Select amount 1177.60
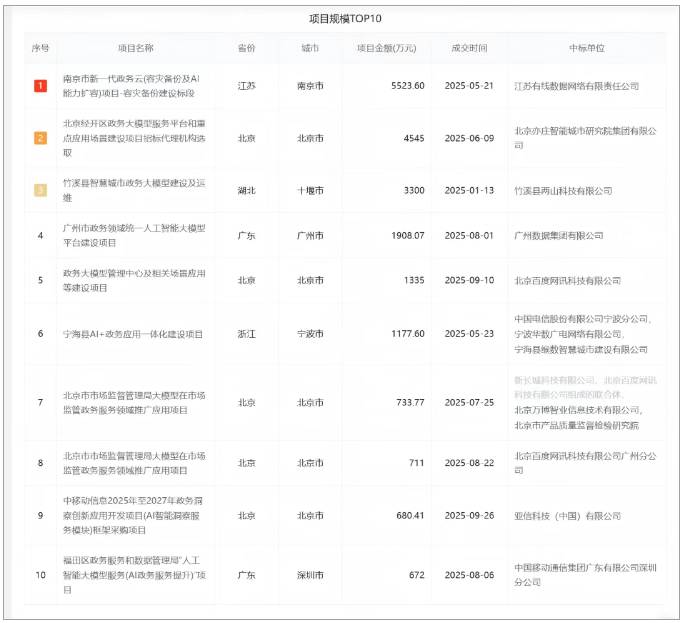The height and width of the screenshot is (623, 684). [x=407, y=334]
